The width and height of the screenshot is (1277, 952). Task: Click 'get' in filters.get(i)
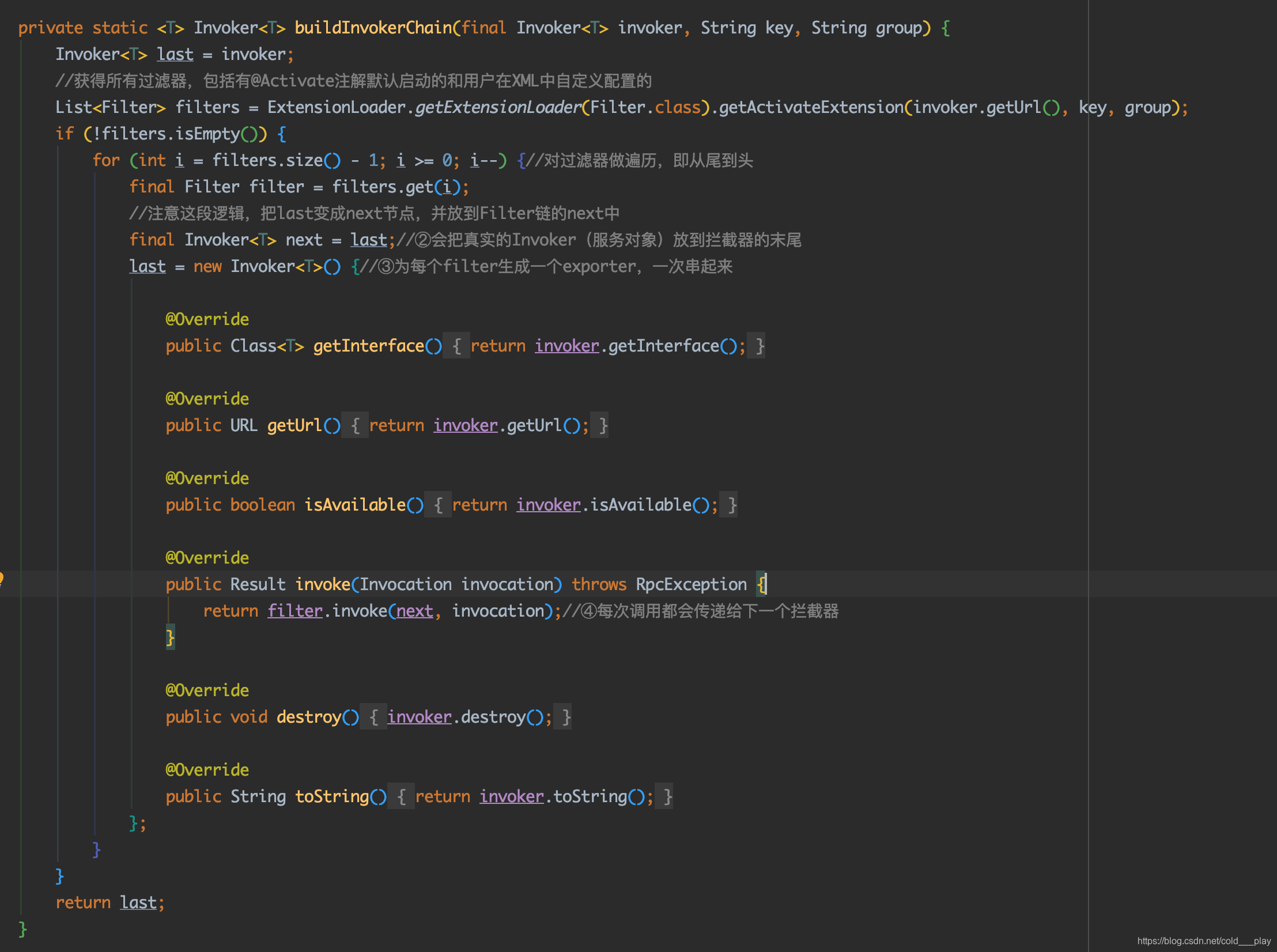(x=420, y=187)
